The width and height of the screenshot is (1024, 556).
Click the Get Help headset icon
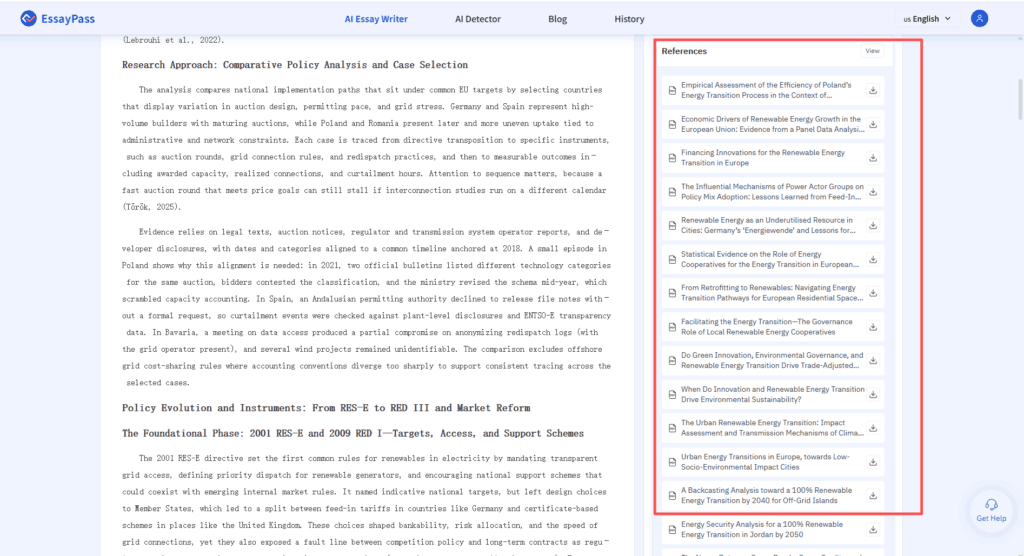(990, 504)
